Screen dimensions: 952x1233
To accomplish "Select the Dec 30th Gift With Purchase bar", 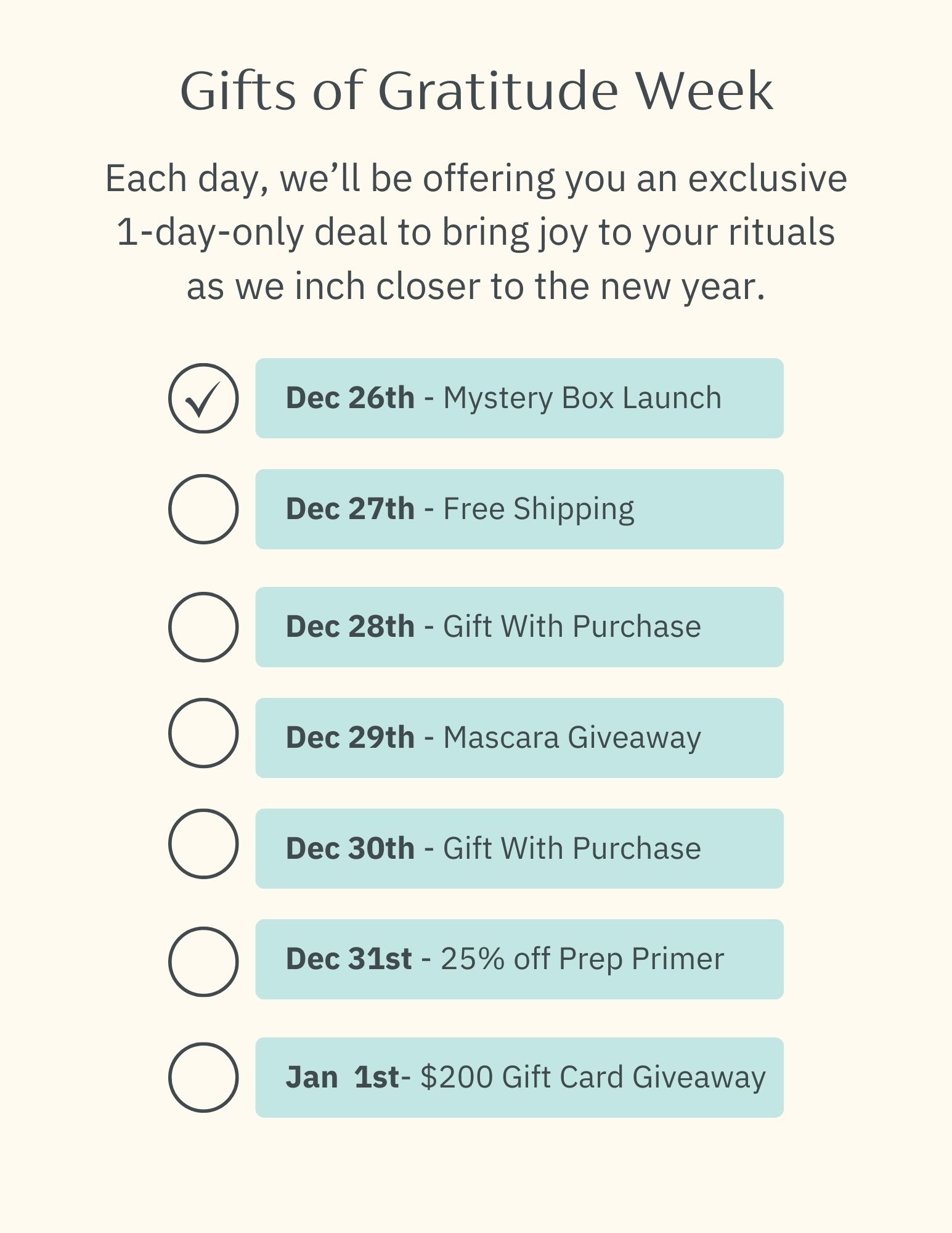I will (x=519, y=848).
